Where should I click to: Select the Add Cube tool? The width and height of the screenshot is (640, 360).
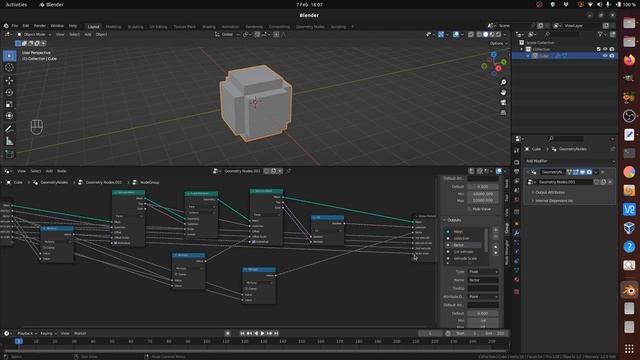pyautogui.click(x=9, y=154)
